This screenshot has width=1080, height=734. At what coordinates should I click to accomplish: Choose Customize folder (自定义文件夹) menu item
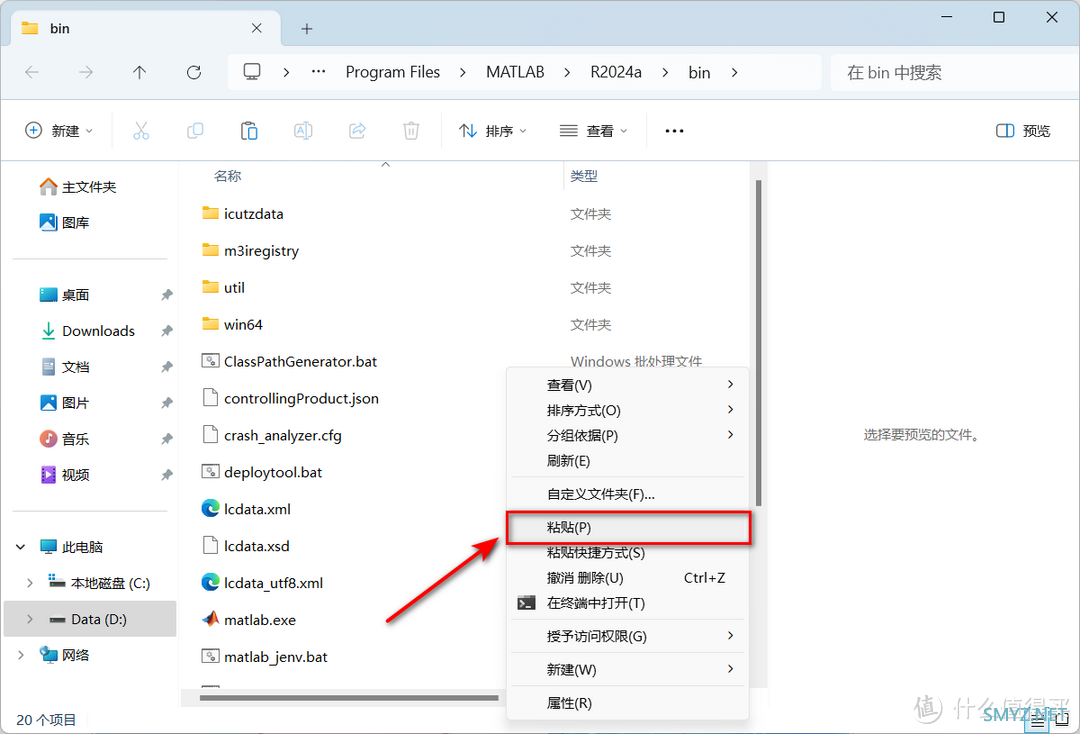(628, 494)
